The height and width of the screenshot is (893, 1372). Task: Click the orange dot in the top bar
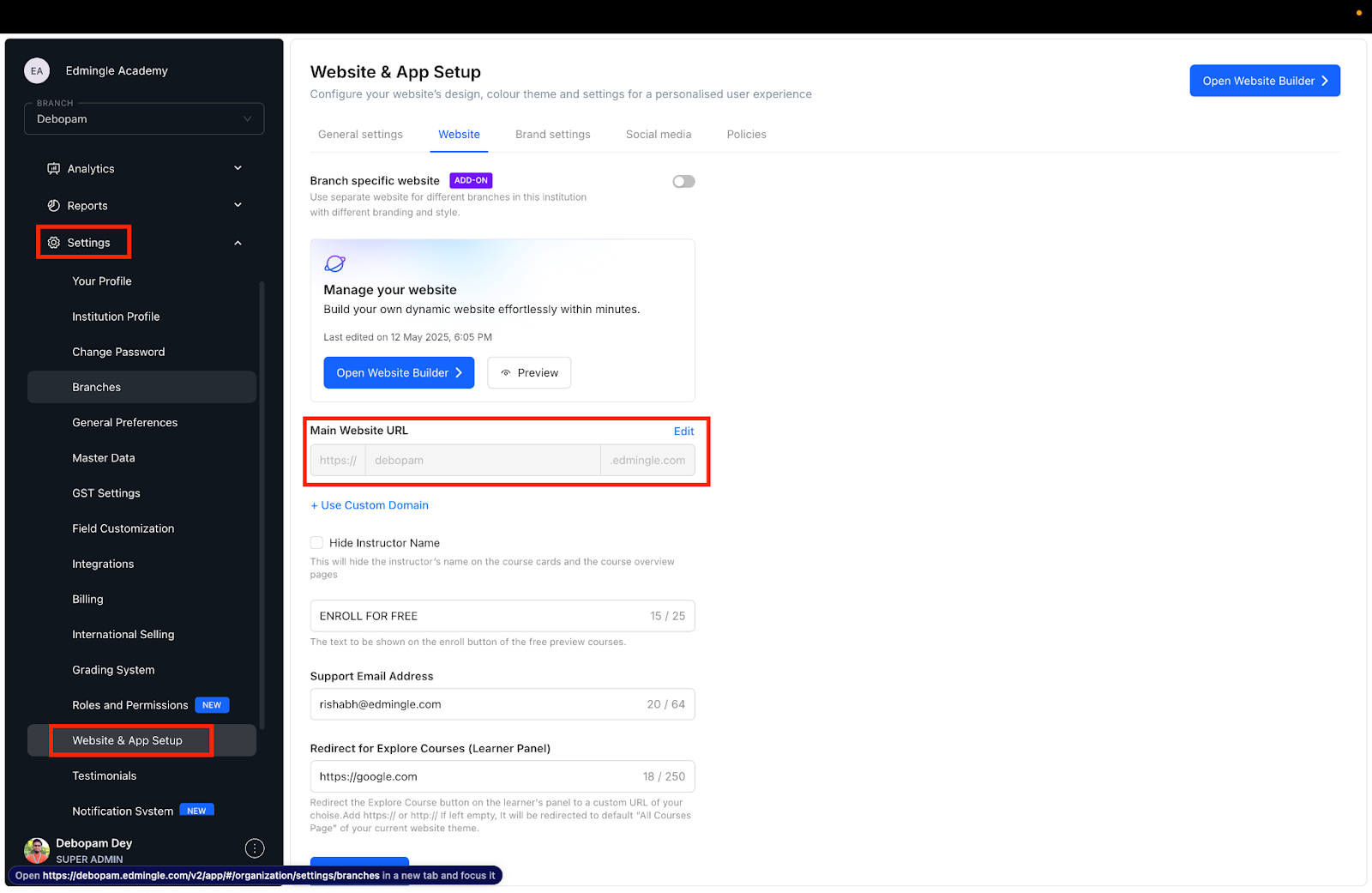(1359, 13)
